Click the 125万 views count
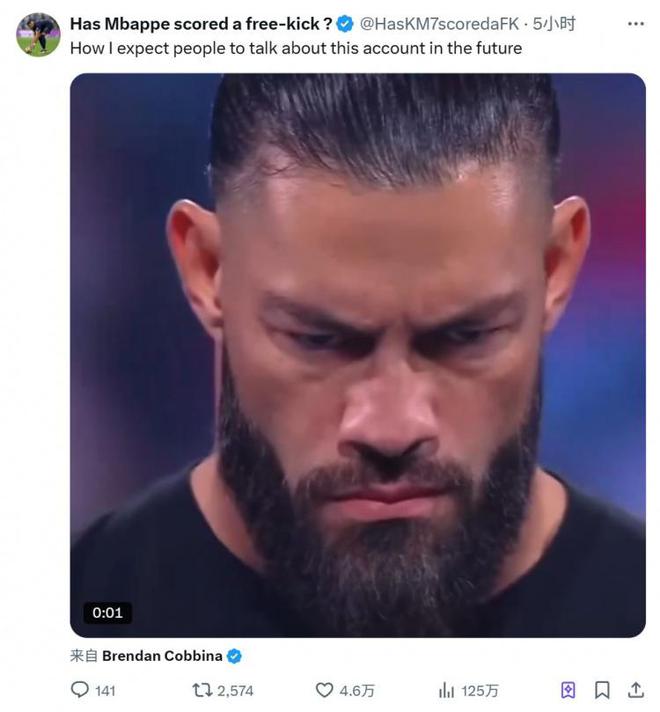660x712 pixels. click(x=481, y=690)
